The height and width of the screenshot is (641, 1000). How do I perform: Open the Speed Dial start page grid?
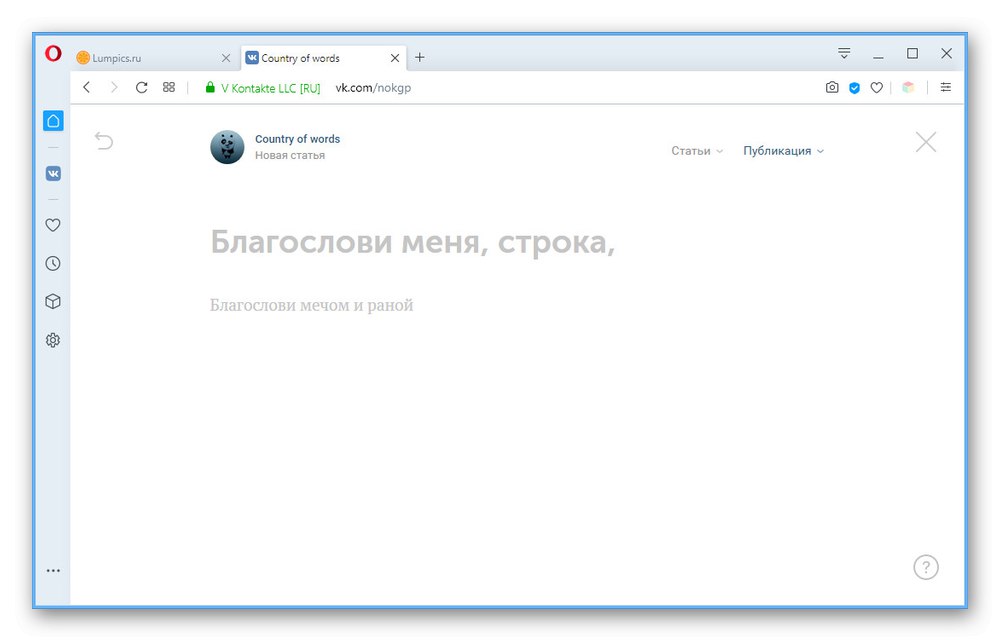(x=169, y=87)
